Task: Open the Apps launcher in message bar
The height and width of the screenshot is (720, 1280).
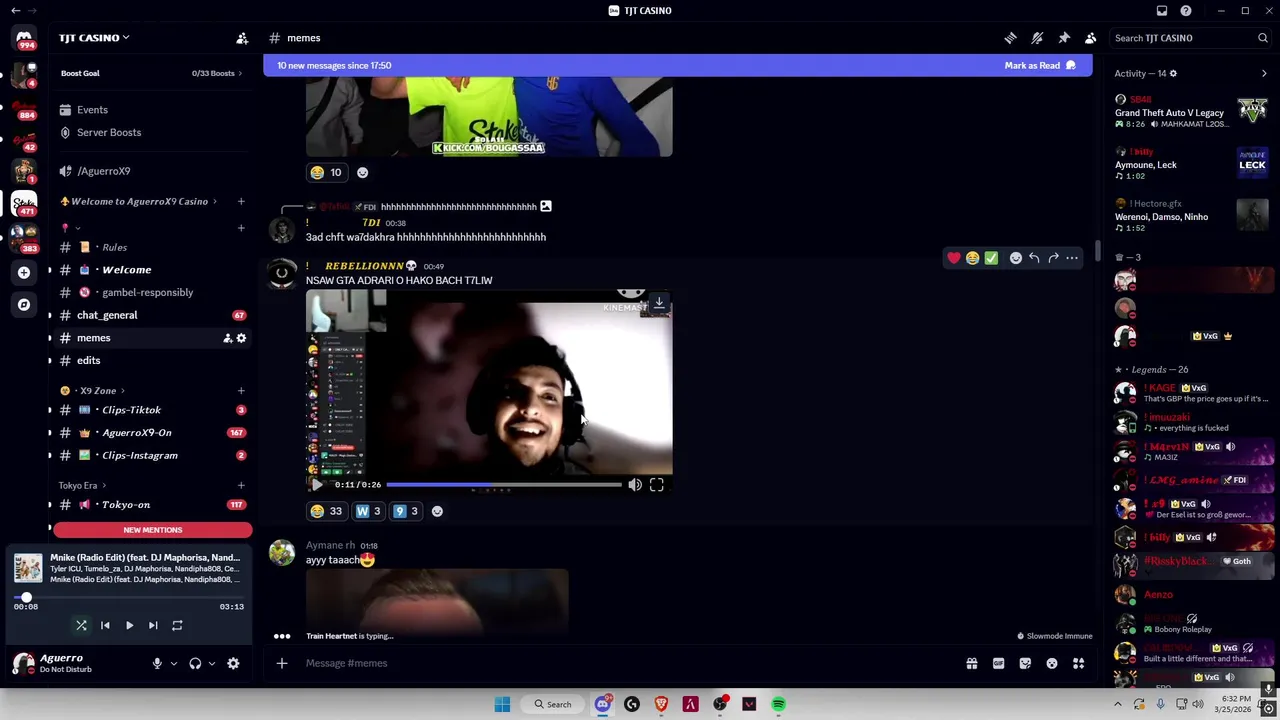Action: (x=1079, y=663)
